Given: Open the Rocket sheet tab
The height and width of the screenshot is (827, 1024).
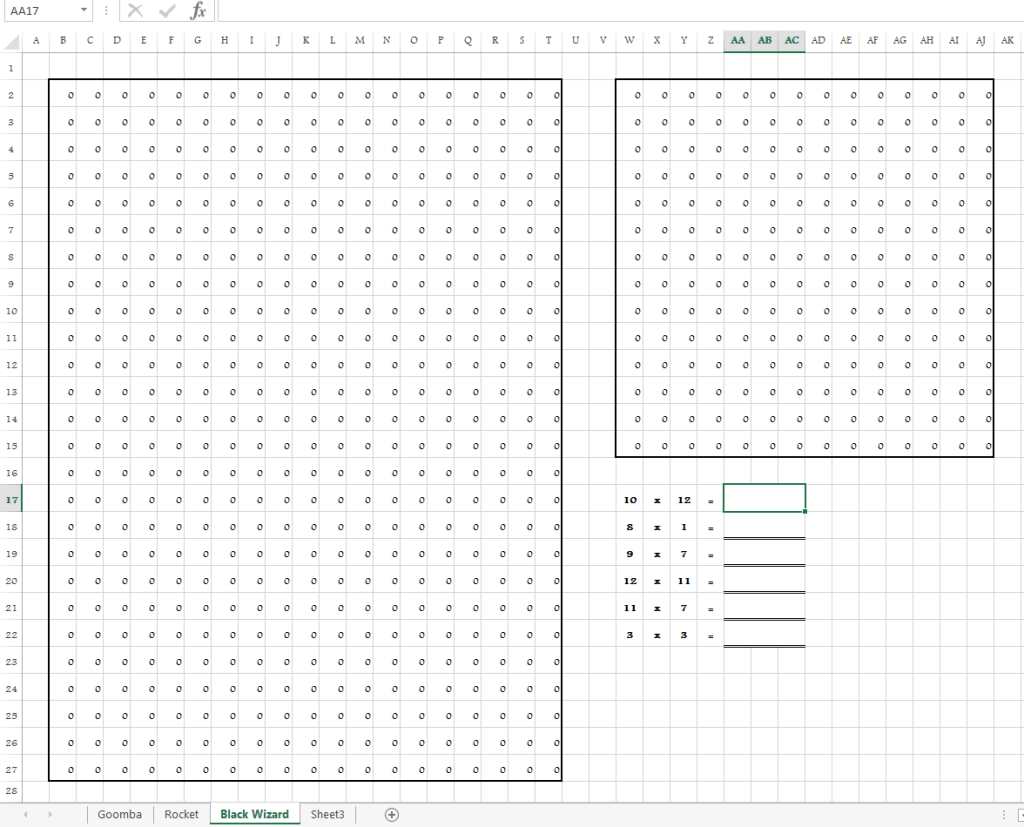Looking at the screenshot, I should tap(182, 814).
